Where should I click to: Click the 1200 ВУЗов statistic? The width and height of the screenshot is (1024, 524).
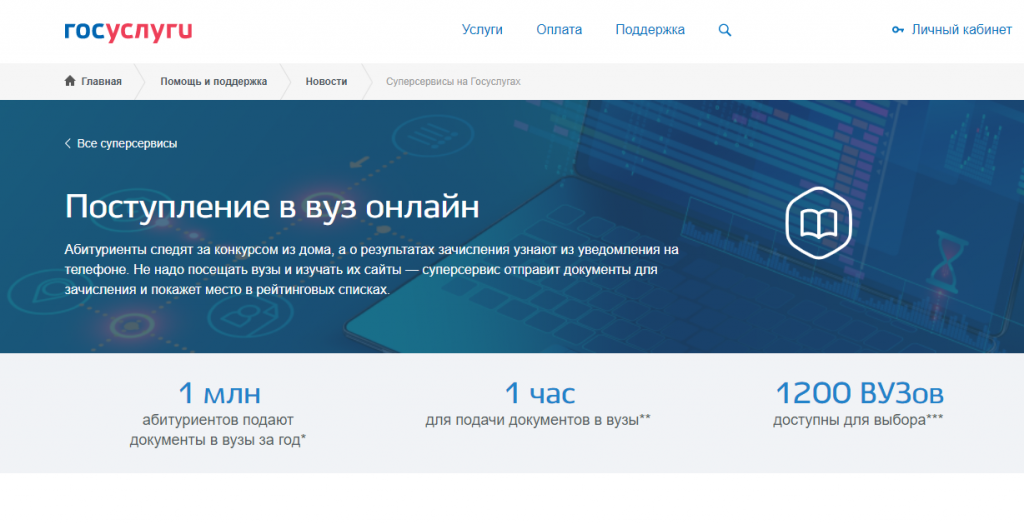tap(858, 393)
